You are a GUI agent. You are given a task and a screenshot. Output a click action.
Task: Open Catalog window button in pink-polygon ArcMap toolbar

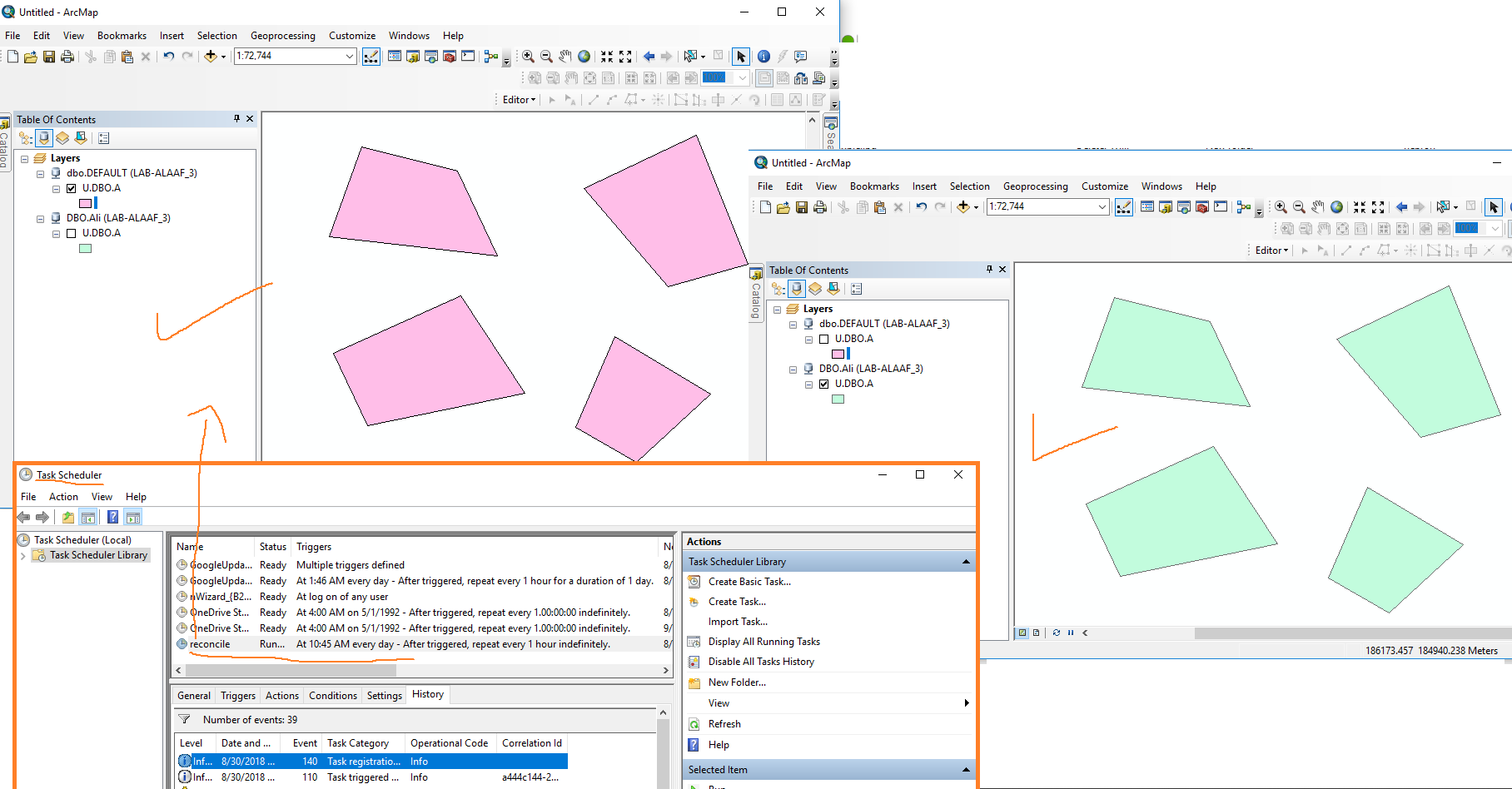(x=413, y=57)
